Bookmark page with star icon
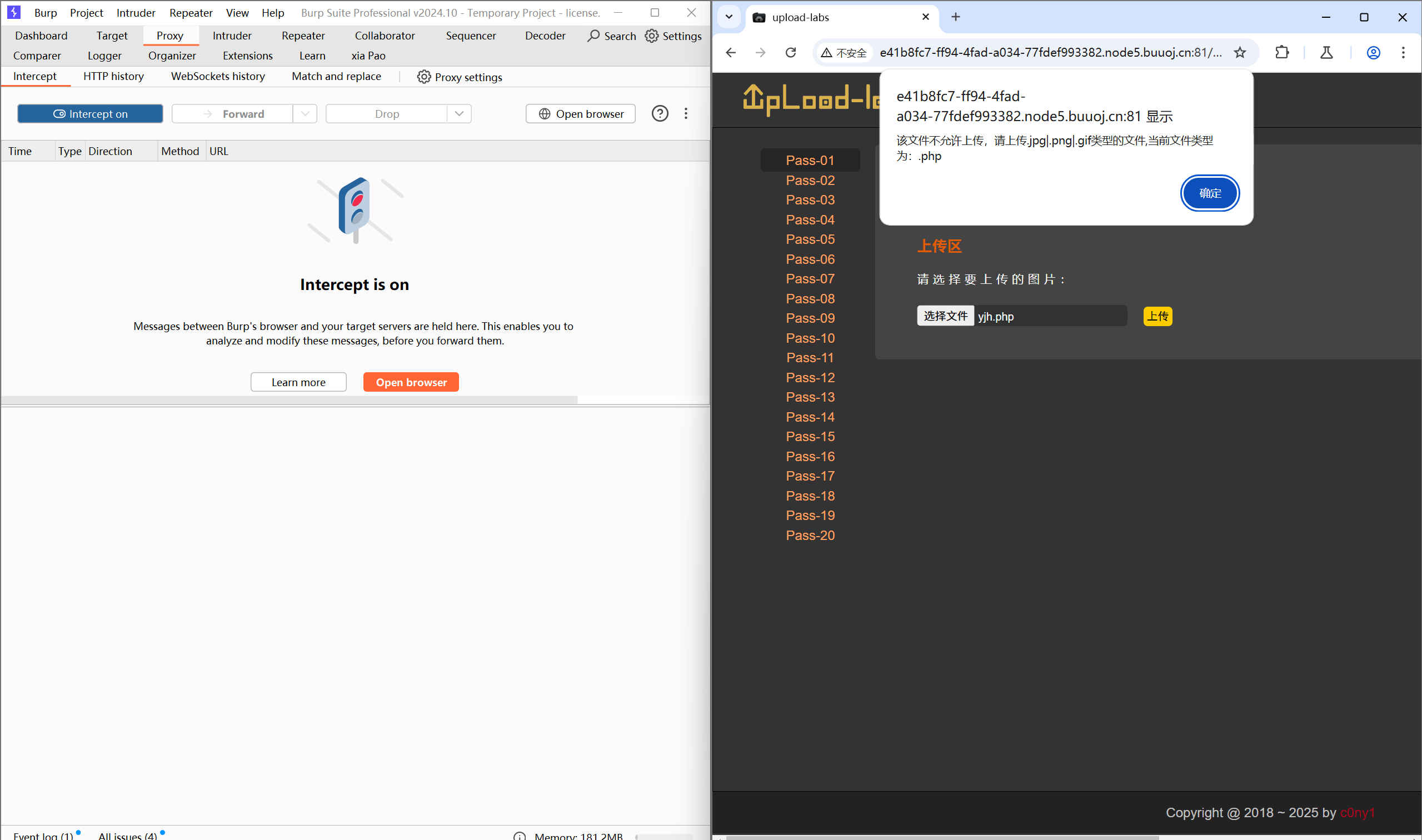Image resolution: width=1422 pixels, height=840 pixels. (1240, 53)
